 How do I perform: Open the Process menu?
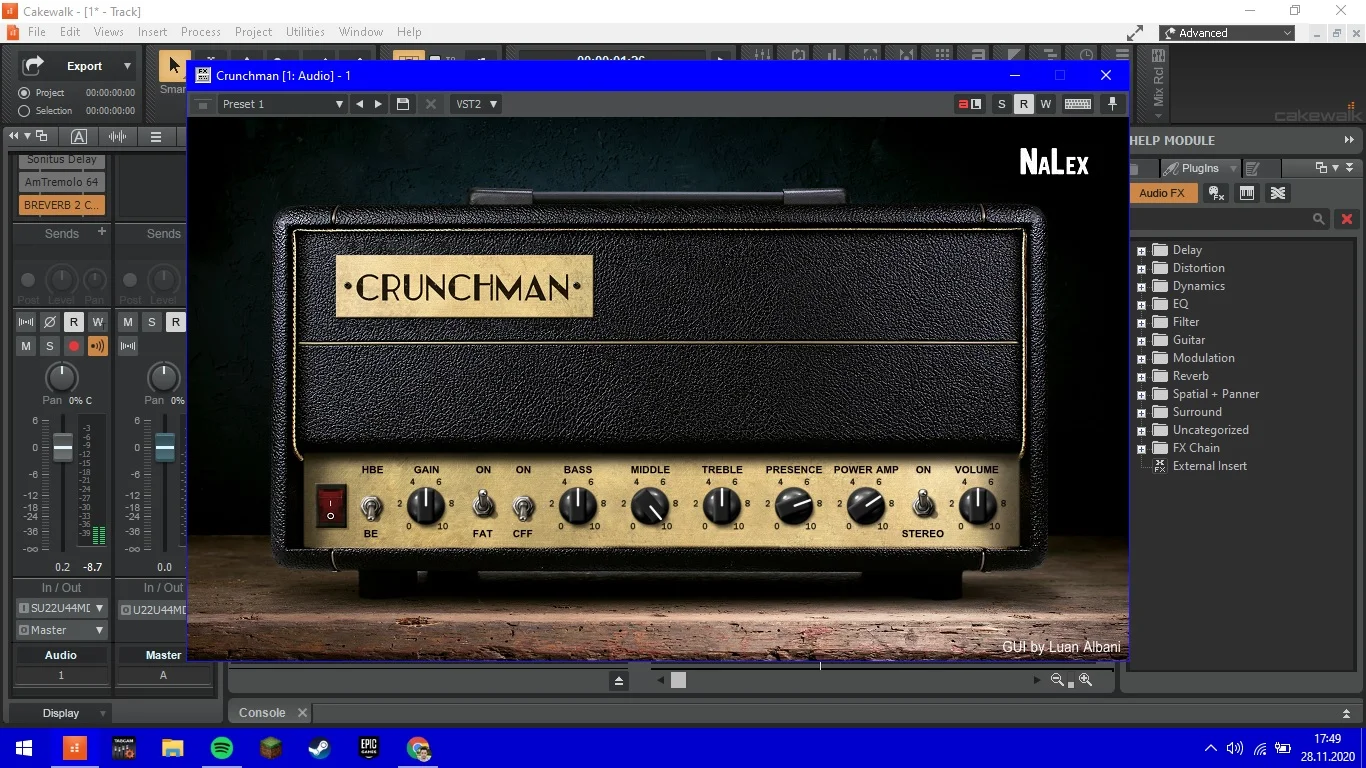point(200,32)
